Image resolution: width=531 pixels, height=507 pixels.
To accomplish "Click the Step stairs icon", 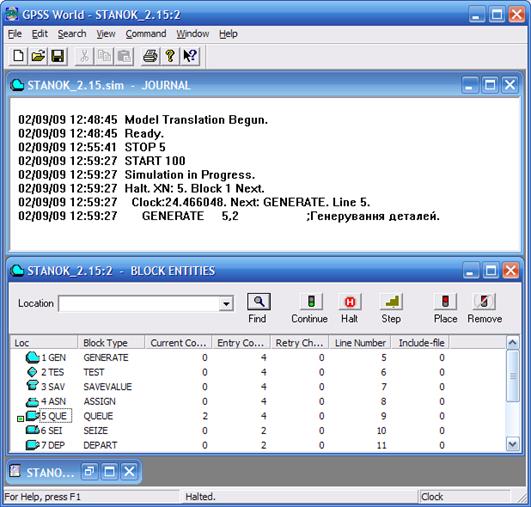I will click(391, 301).
